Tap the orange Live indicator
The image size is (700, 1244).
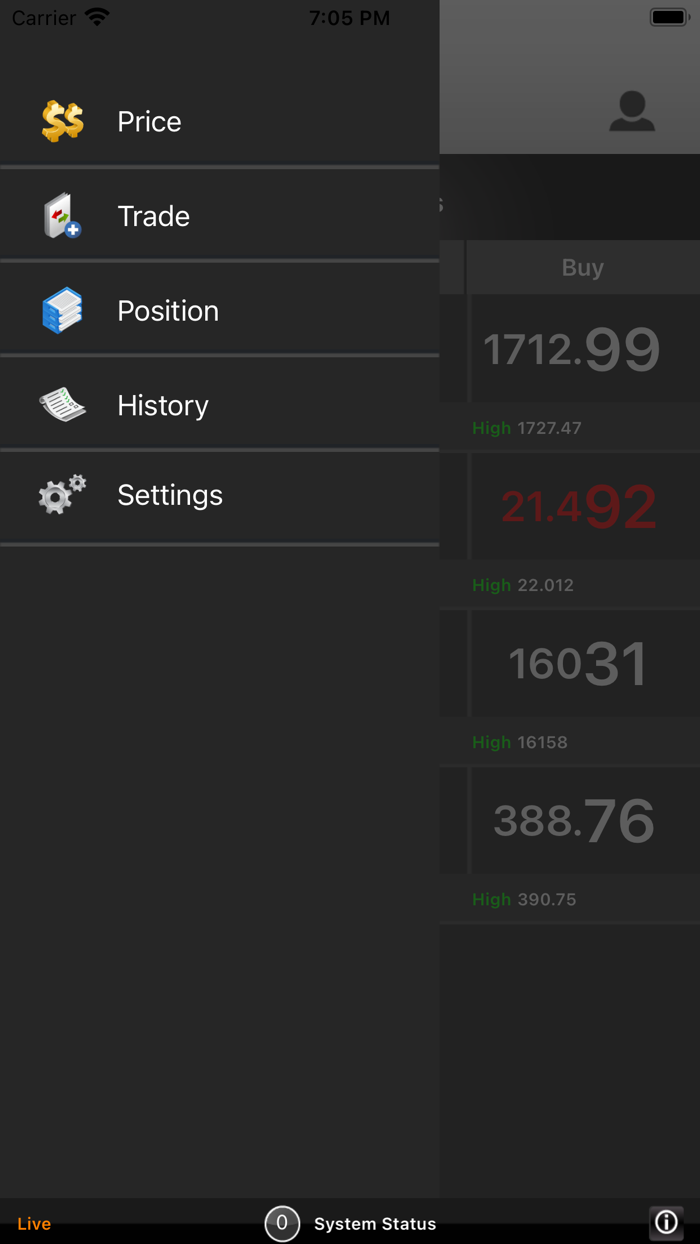pos(34,1224)
